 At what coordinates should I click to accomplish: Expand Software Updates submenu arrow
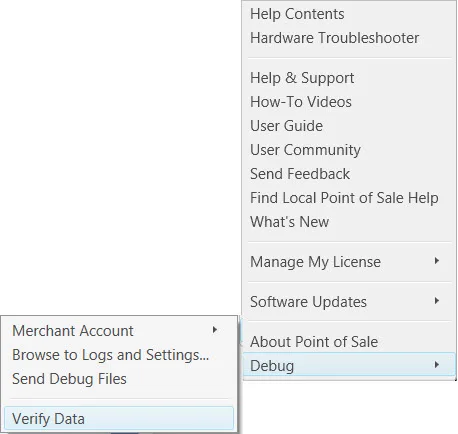pyautogui.click(x=436, y=301)
